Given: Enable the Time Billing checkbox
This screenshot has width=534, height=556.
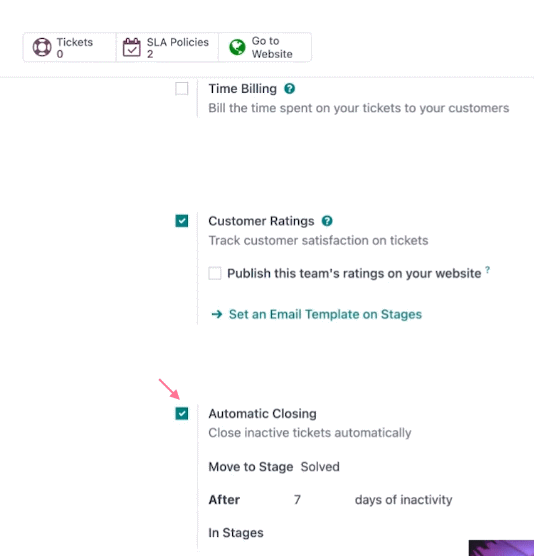Looking at the screenshot, I should (182, 89).
